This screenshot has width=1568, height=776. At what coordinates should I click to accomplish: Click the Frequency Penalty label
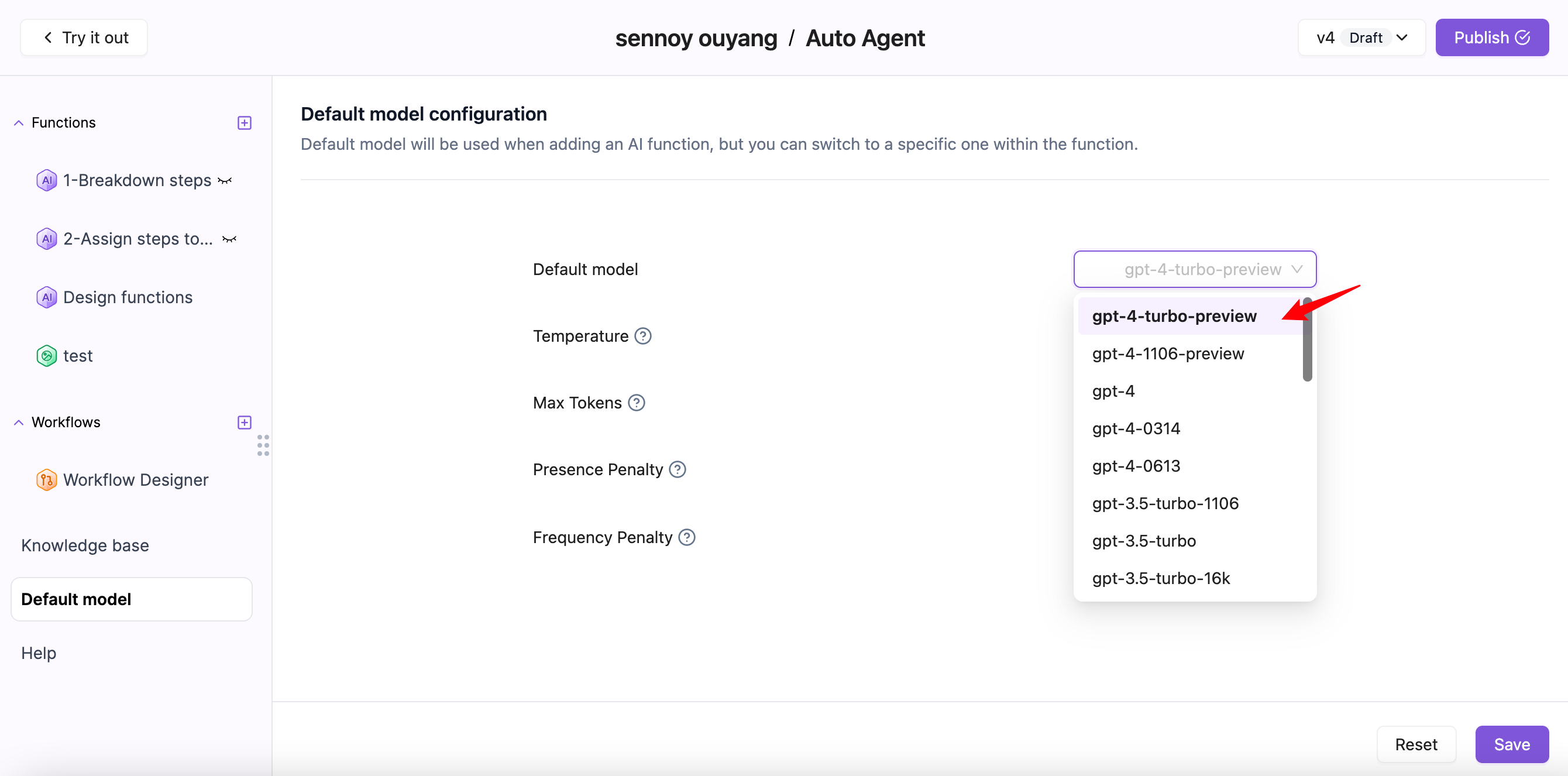pos(603,537)
